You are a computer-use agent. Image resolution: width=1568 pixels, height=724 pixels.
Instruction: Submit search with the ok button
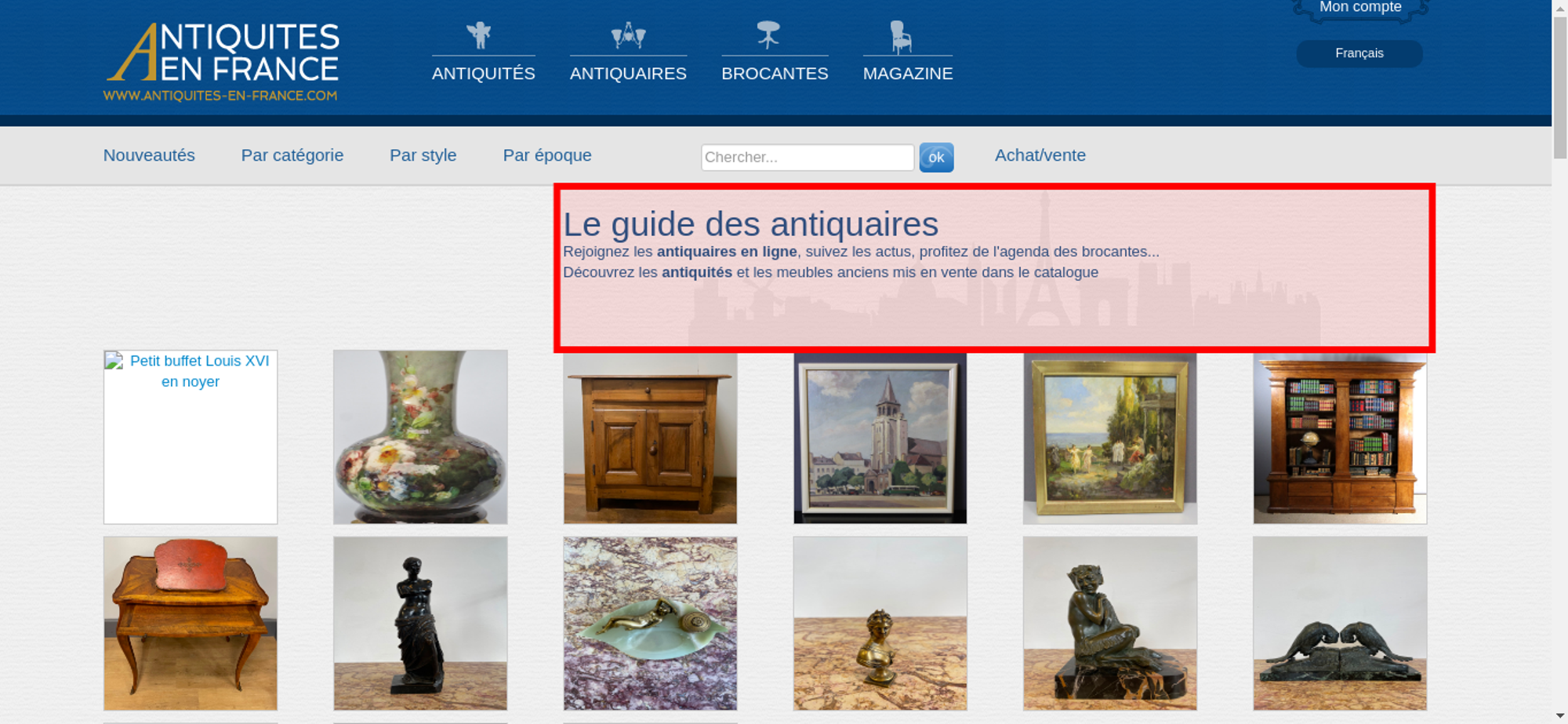[936, 158]
